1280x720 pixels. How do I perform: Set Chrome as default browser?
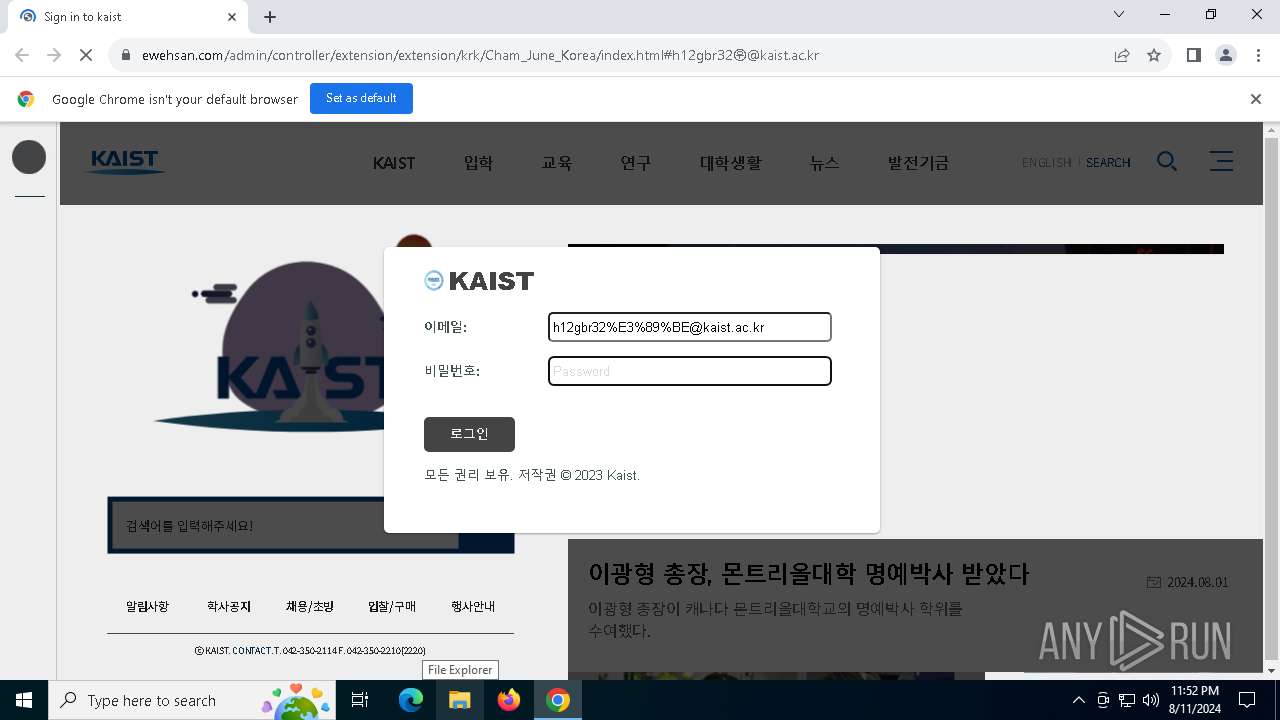361,98
